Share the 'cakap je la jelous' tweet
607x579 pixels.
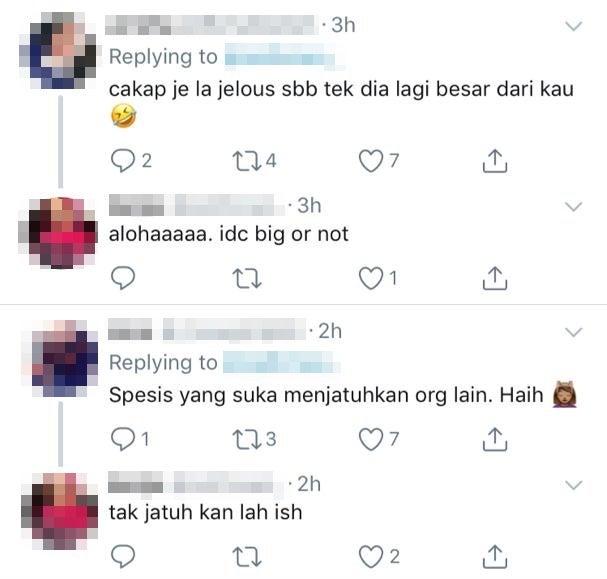(495, 161)
